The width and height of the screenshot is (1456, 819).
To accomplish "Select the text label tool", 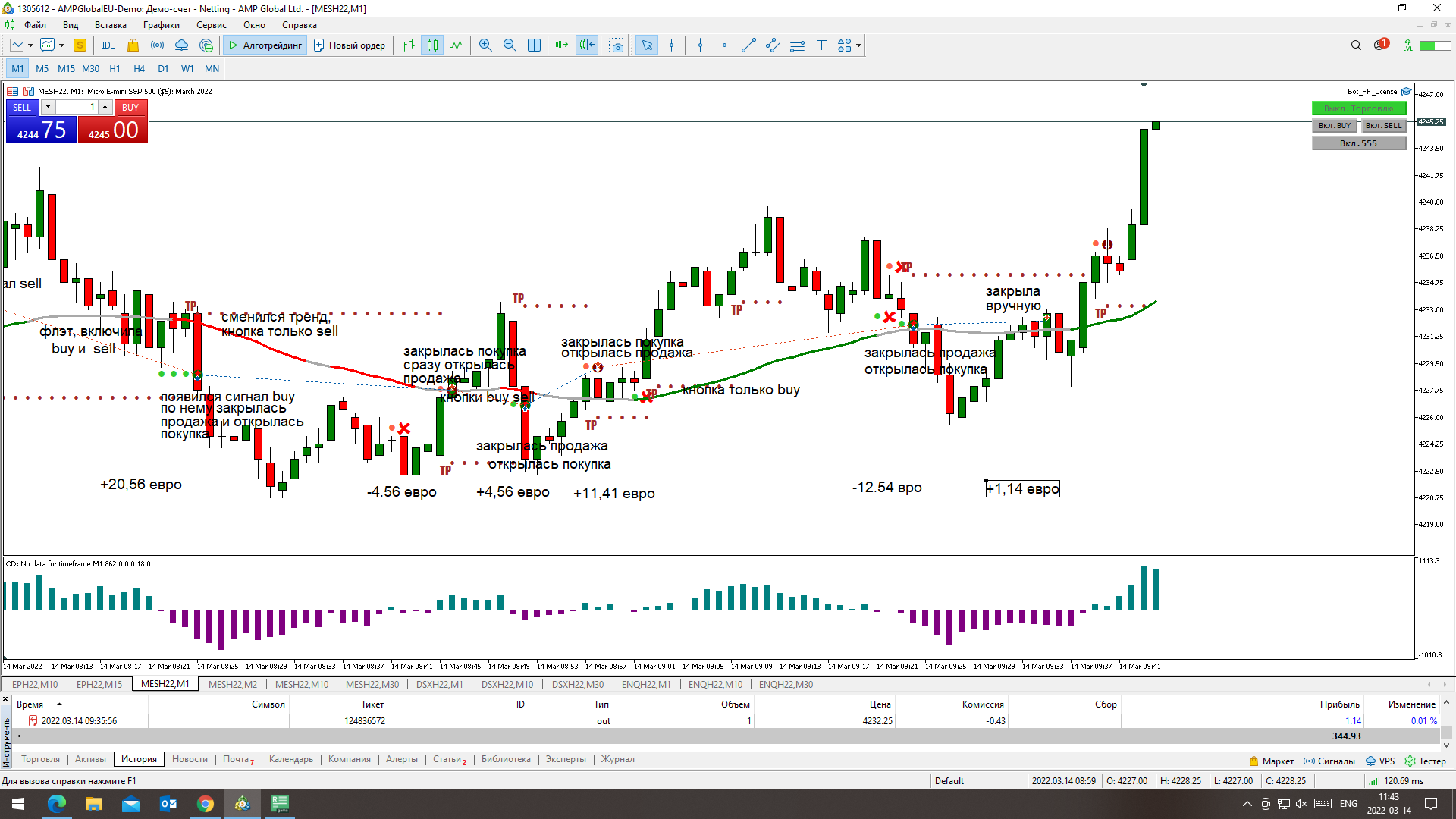I will pos(821,45).
